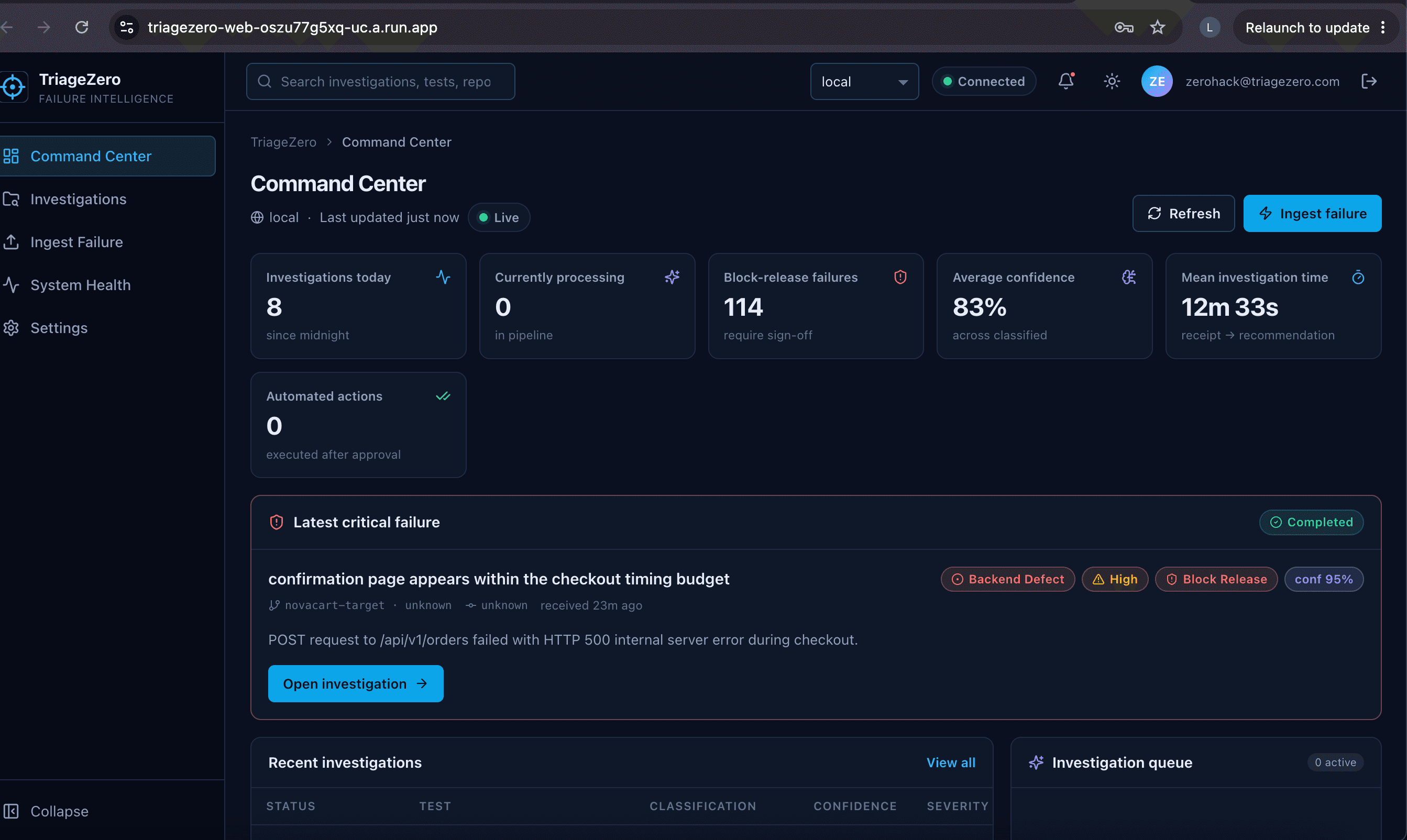
Task: Click the branch icon beside novacart-target
Action: (x=274, y=605)
